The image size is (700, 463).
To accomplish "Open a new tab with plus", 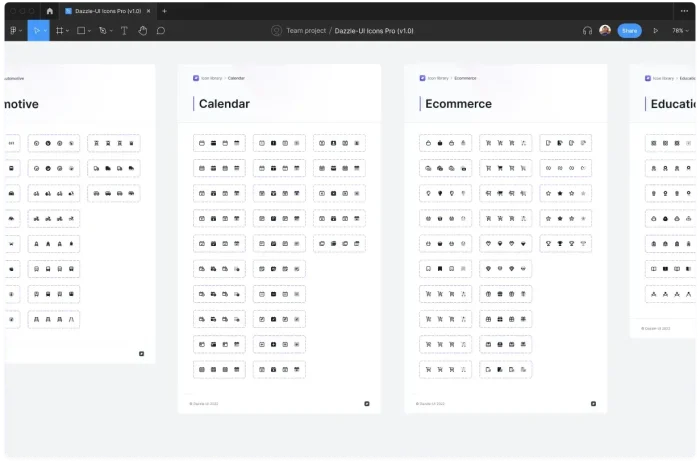I will [x=164, y=11].
